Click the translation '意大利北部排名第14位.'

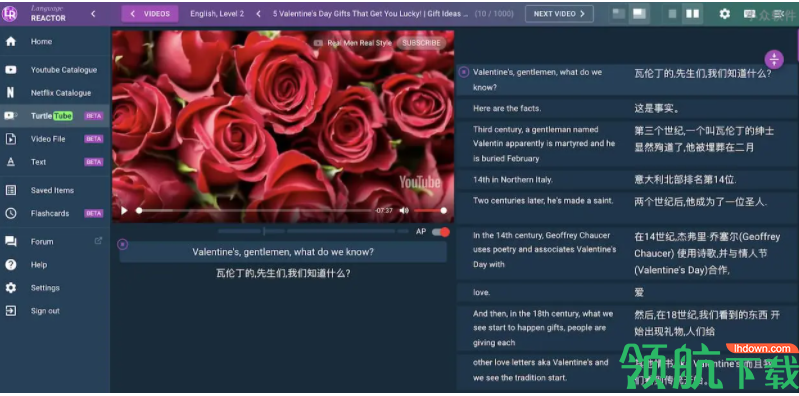click(x=685, y=179)
